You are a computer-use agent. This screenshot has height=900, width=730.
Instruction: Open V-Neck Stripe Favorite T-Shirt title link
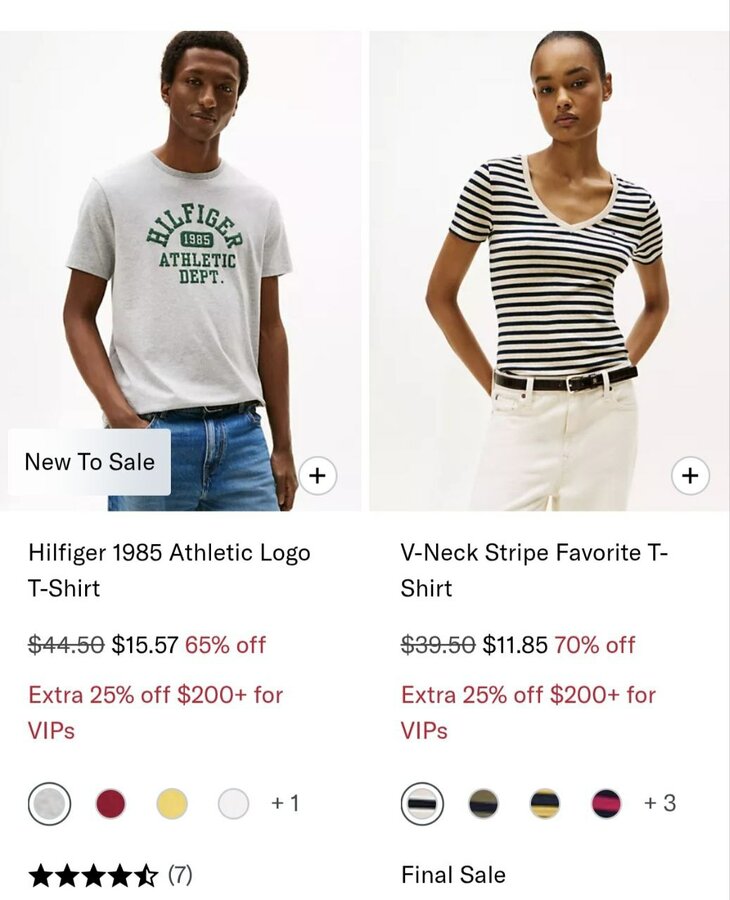tap(534, 570)
